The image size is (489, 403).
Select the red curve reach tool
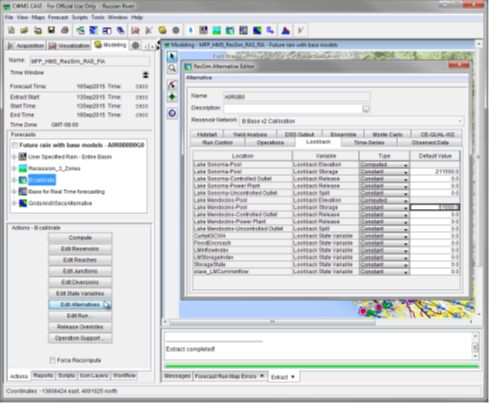[172, 85]
